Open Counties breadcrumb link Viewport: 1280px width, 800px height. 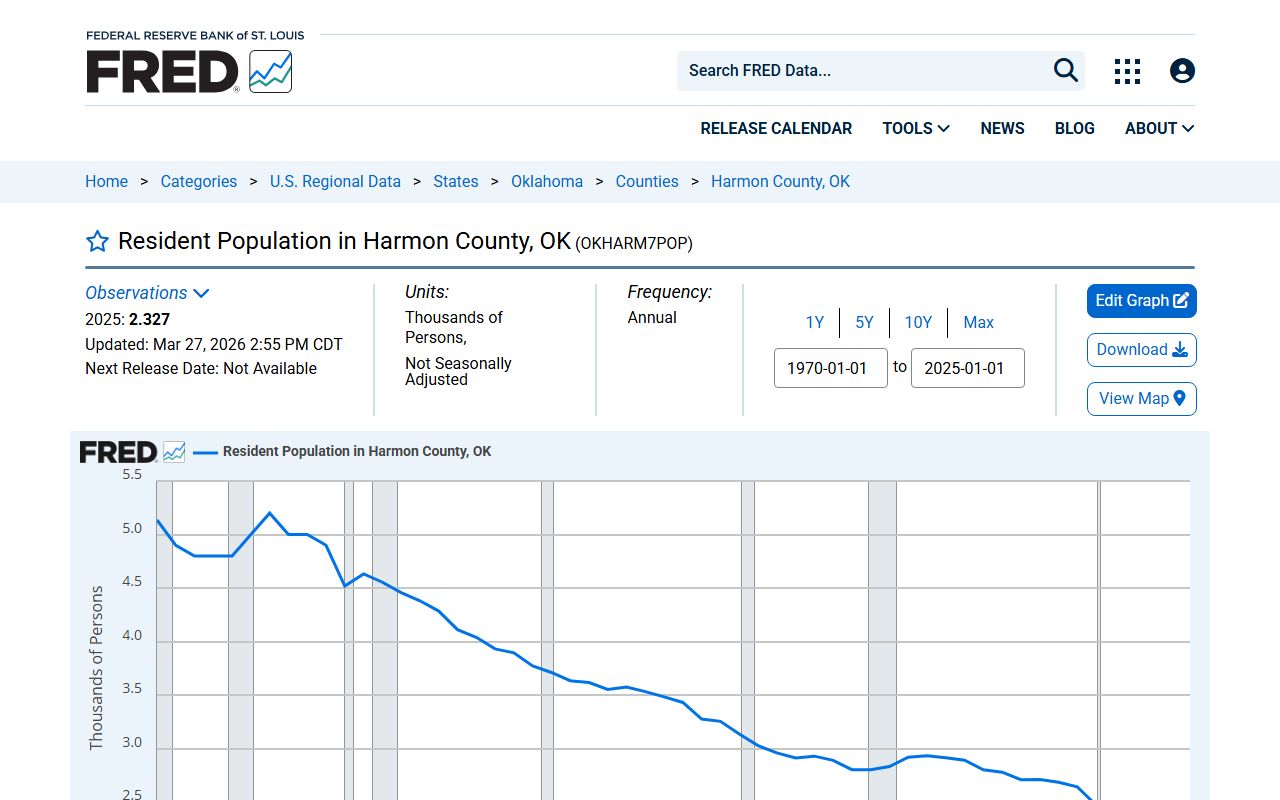click(647, 181)
